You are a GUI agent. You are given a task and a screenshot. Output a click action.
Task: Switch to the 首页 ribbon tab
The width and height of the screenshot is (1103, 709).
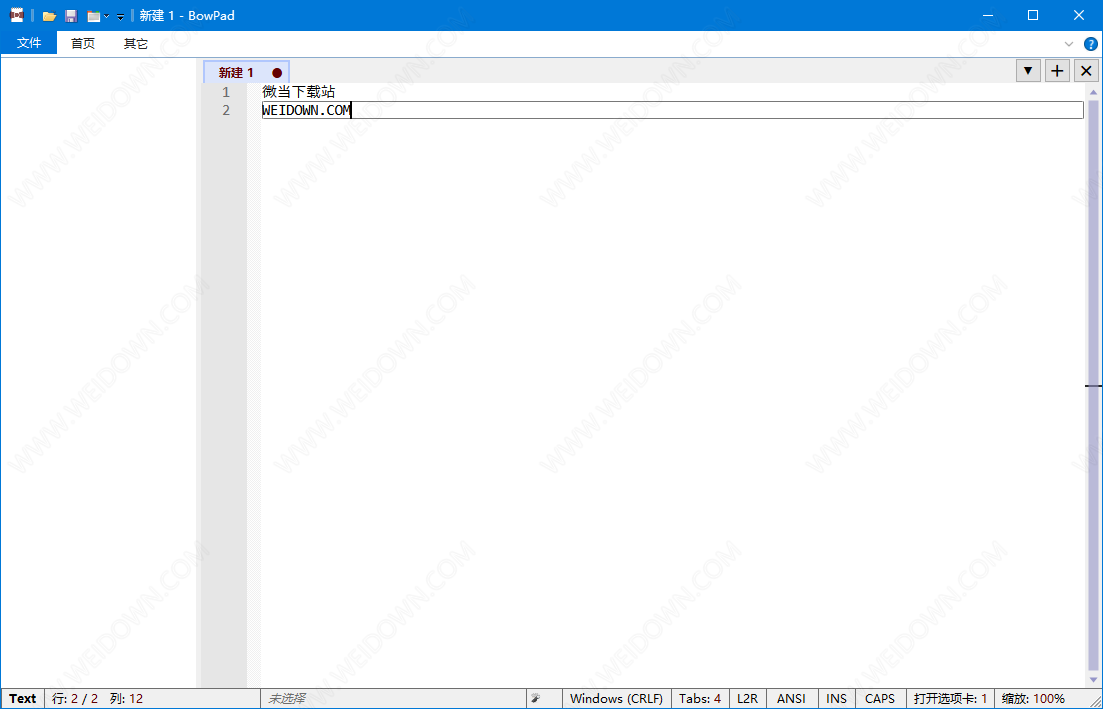click(83, 43)
